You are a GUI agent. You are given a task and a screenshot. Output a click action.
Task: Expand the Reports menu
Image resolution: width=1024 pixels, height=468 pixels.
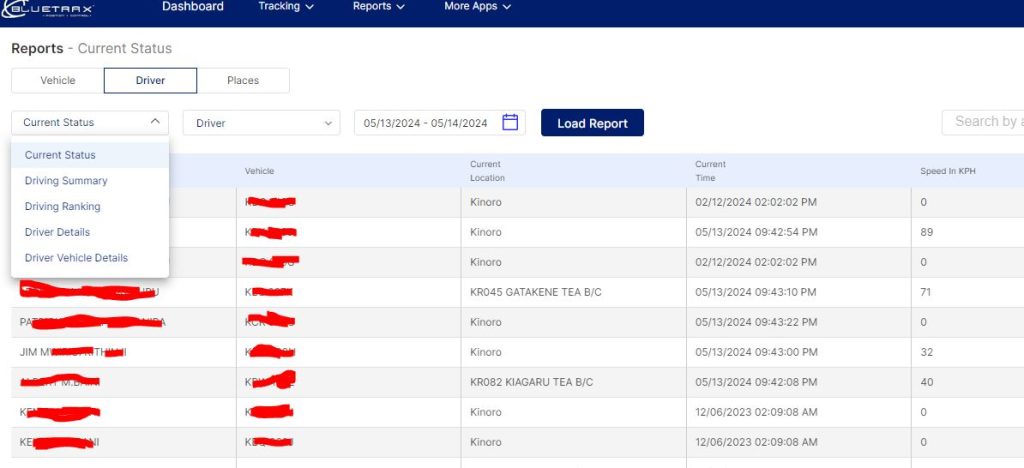379,6
